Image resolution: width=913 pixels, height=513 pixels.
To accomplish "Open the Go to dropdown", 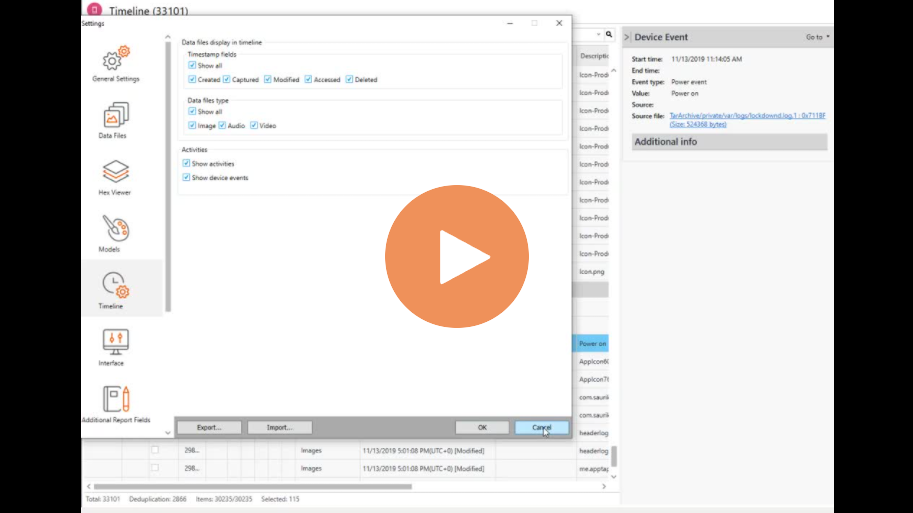I will [818, 37].
